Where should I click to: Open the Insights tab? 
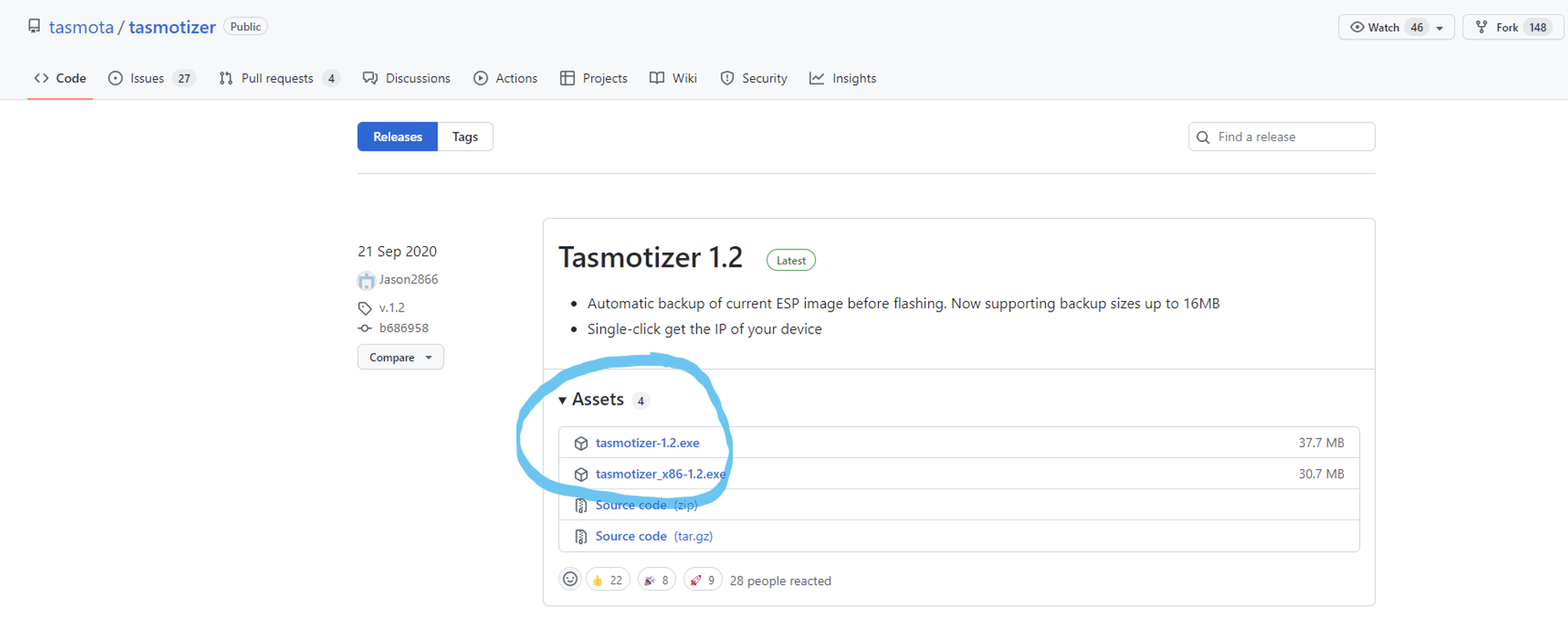click(843, 78)
